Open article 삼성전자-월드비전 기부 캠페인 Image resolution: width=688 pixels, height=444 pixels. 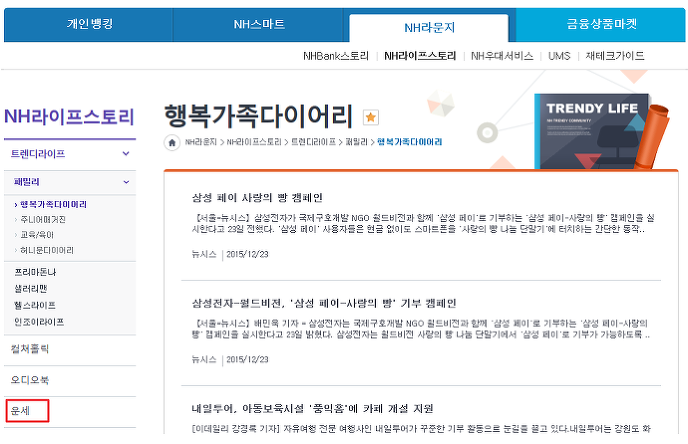click(324, 304)
